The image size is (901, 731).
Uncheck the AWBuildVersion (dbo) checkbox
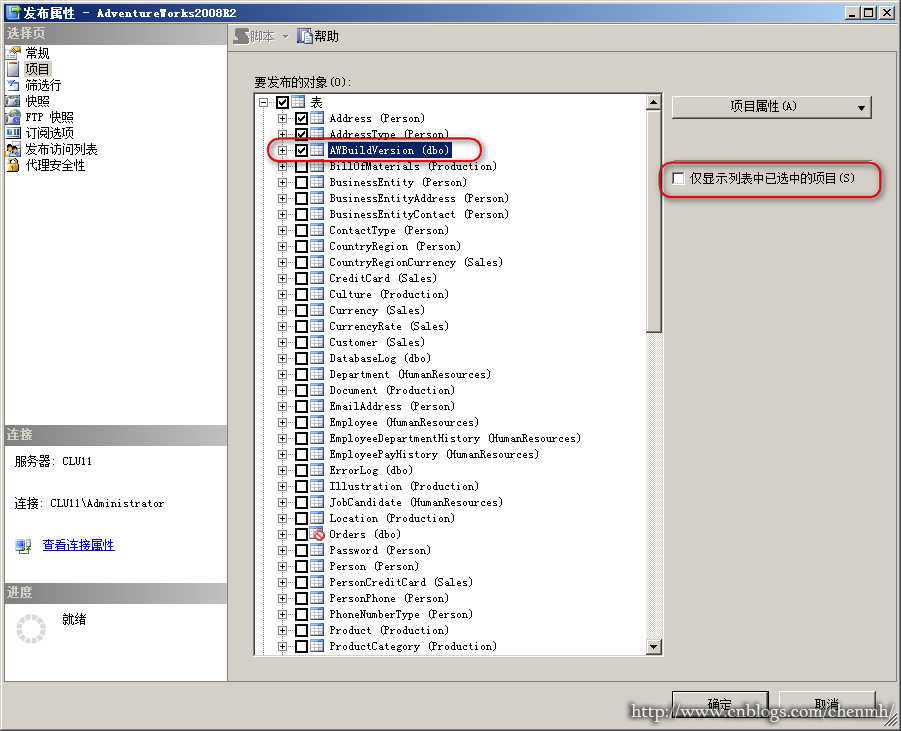(x=302, y=151)
